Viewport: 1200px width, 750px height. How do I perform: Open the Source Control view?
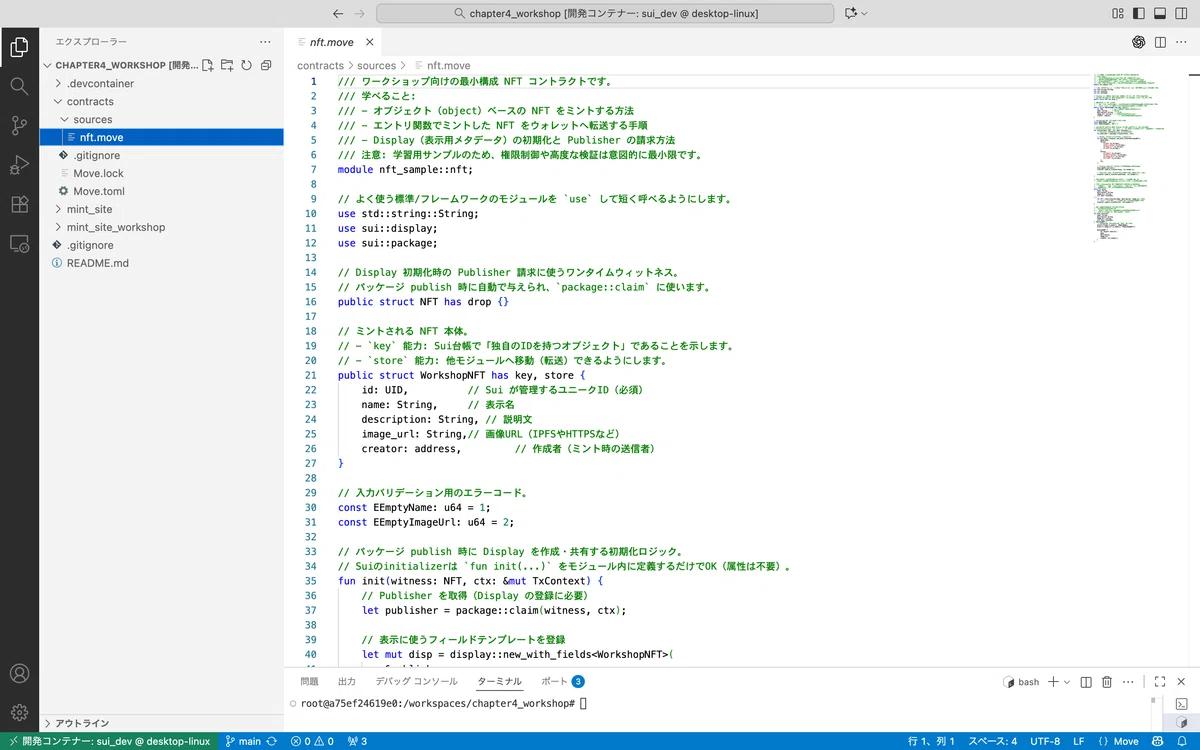click(19, 125)
